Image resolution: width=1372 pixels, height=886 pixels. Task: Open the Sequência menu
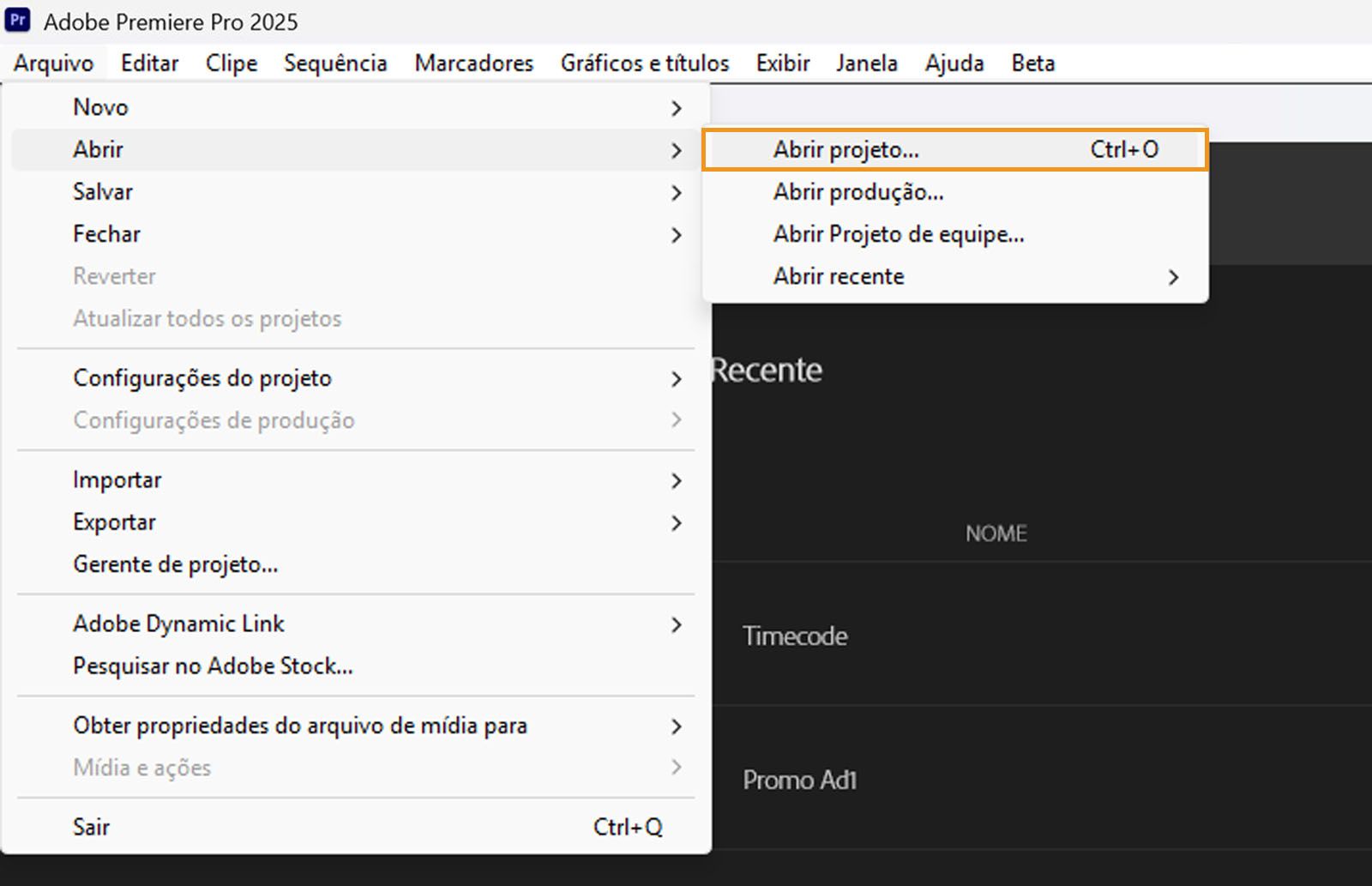[x=335, y=63]
